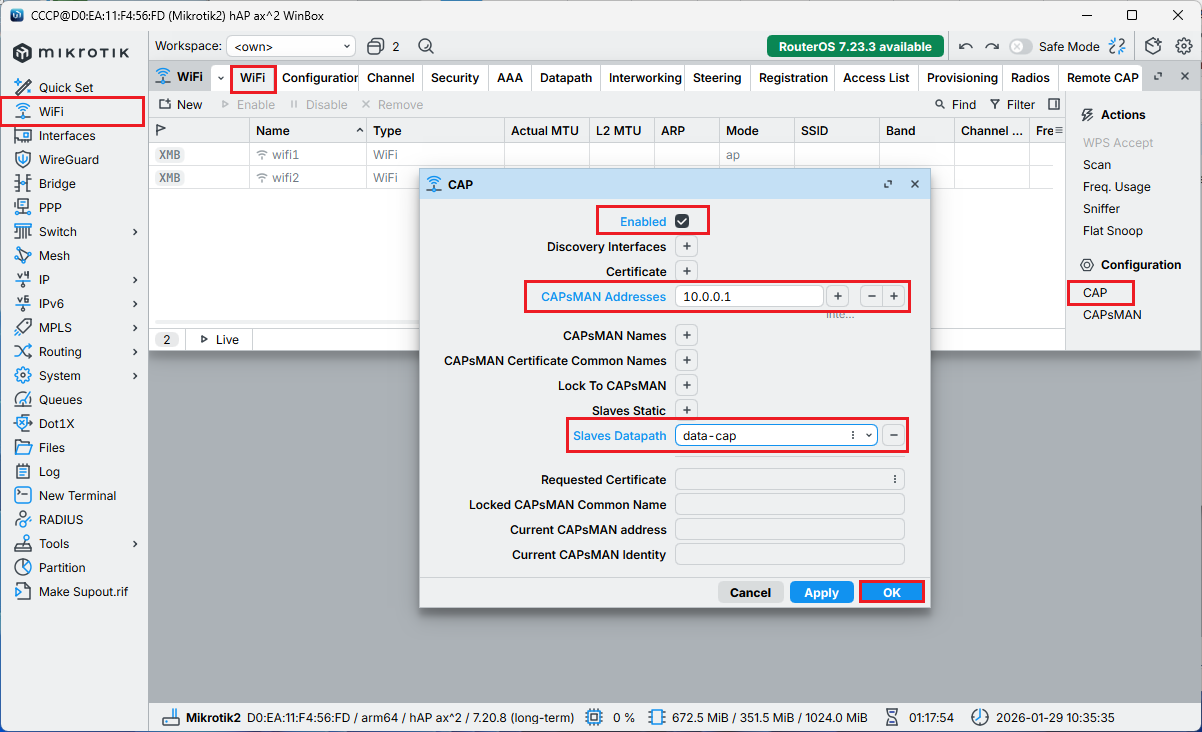Viewport: 1202px width, 732px height.
Task: Switch to the Security tab
Action: point(455,77)
